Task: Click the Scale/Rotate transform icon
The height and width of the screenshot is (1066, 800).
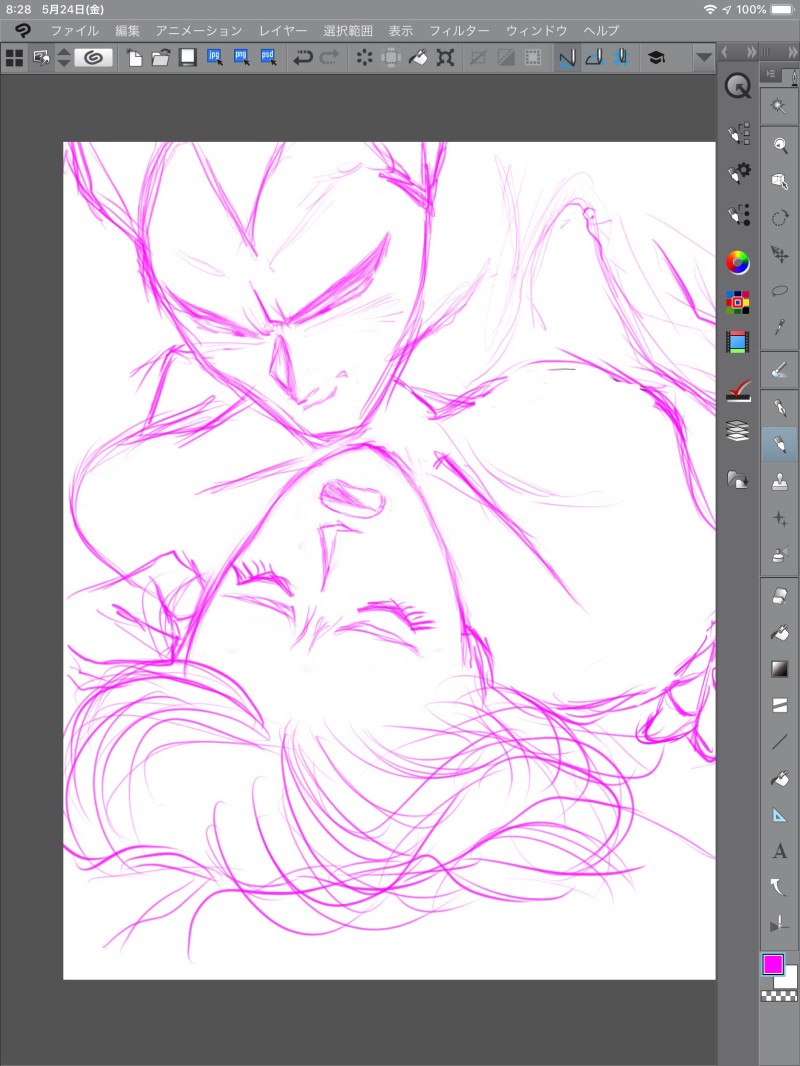Action: coord(445,58)
